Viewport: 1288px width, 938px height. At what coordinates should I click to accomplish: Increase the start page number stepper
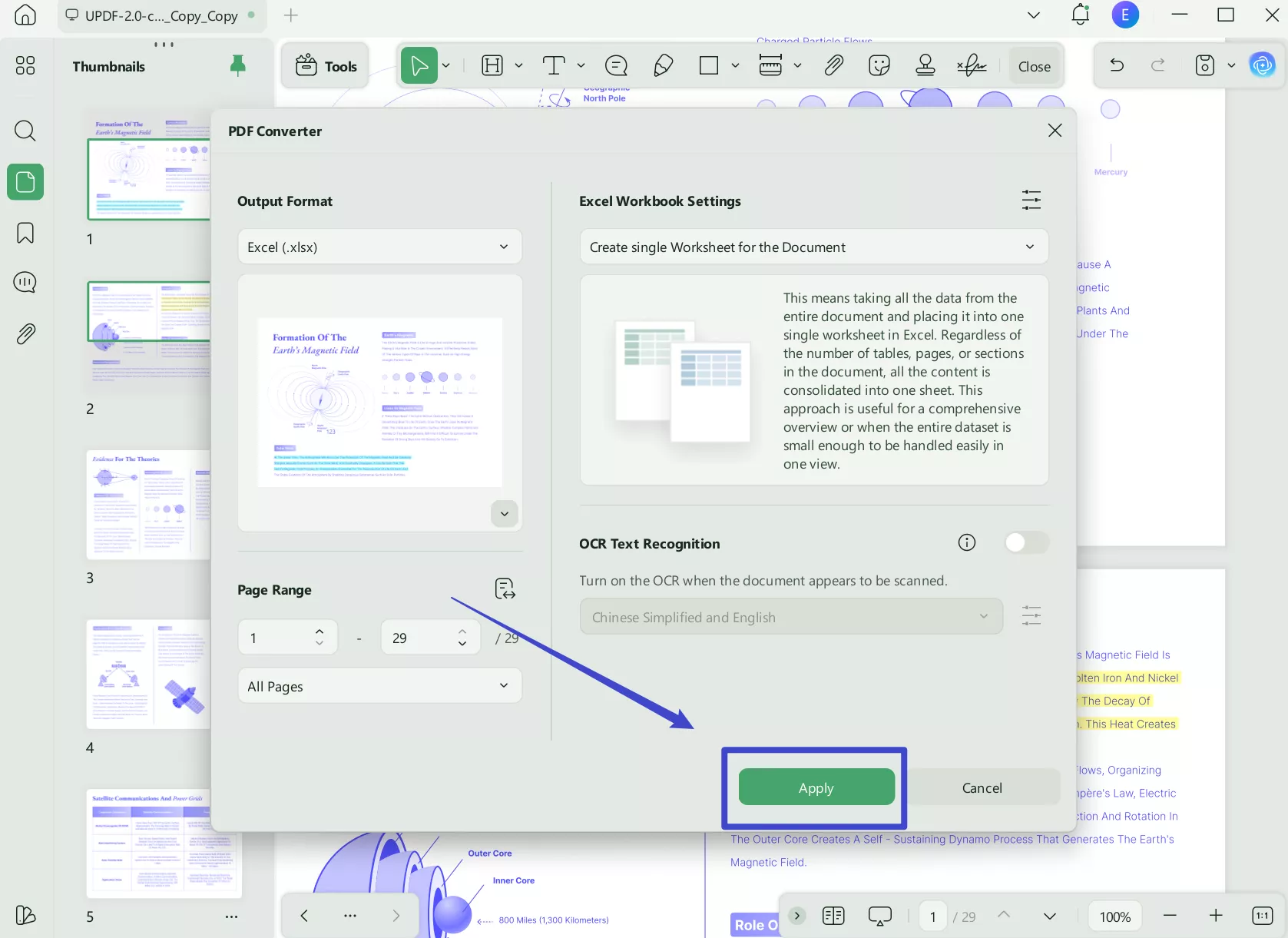coord(319,630)
